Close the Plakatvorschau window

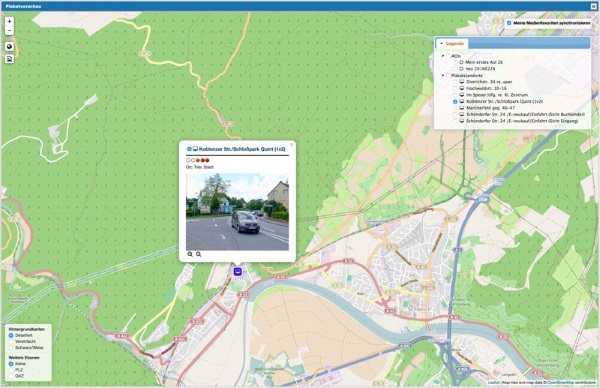tap(593, 6)
